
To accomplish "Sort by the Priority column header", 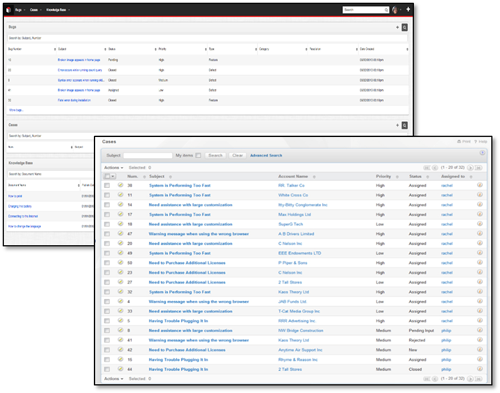I will 383,176.
